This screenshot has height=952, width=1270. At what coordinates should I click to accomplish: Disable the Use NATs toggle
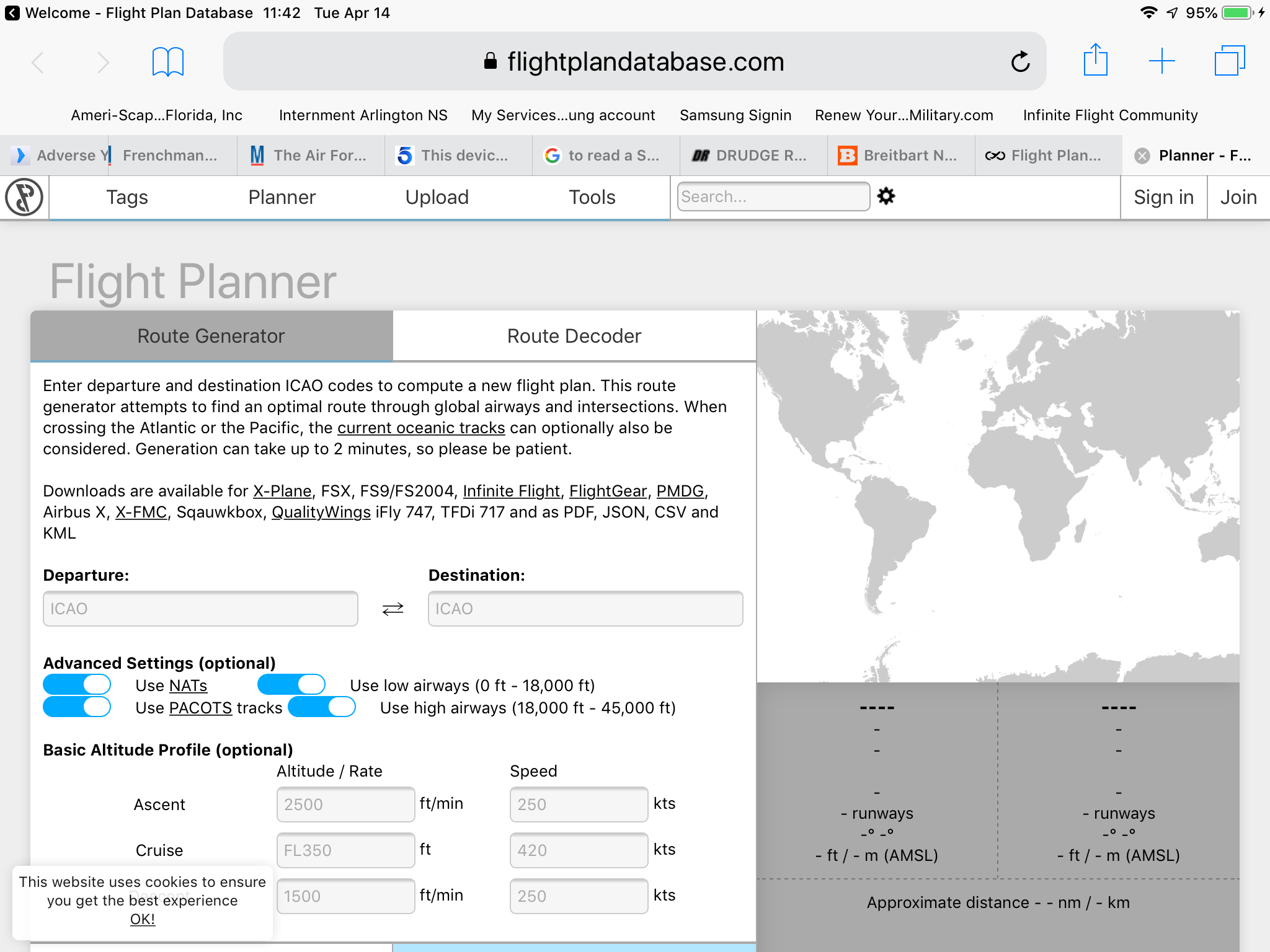pos(77,685)
